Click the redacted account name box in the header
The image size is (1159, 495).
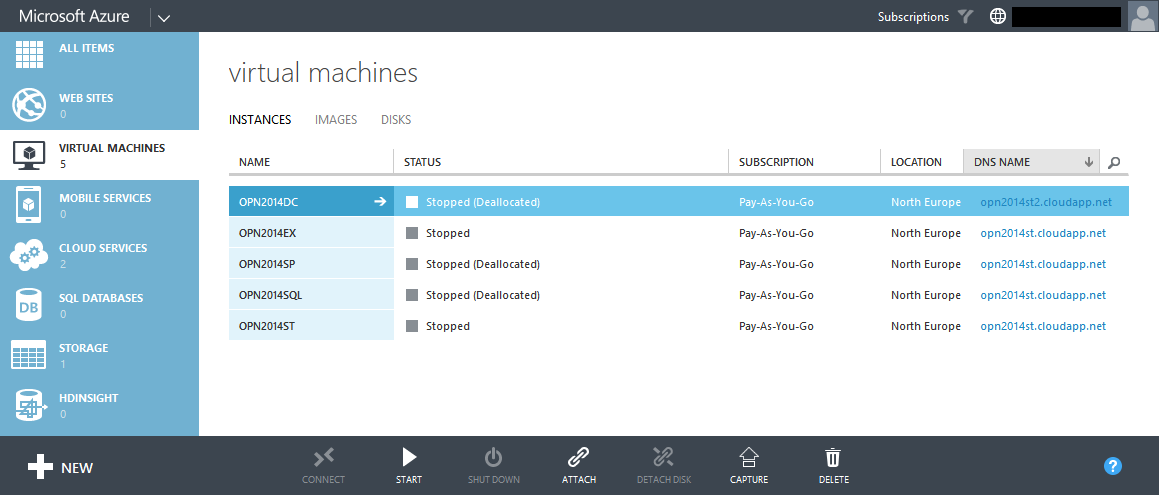pos(1067,16)
